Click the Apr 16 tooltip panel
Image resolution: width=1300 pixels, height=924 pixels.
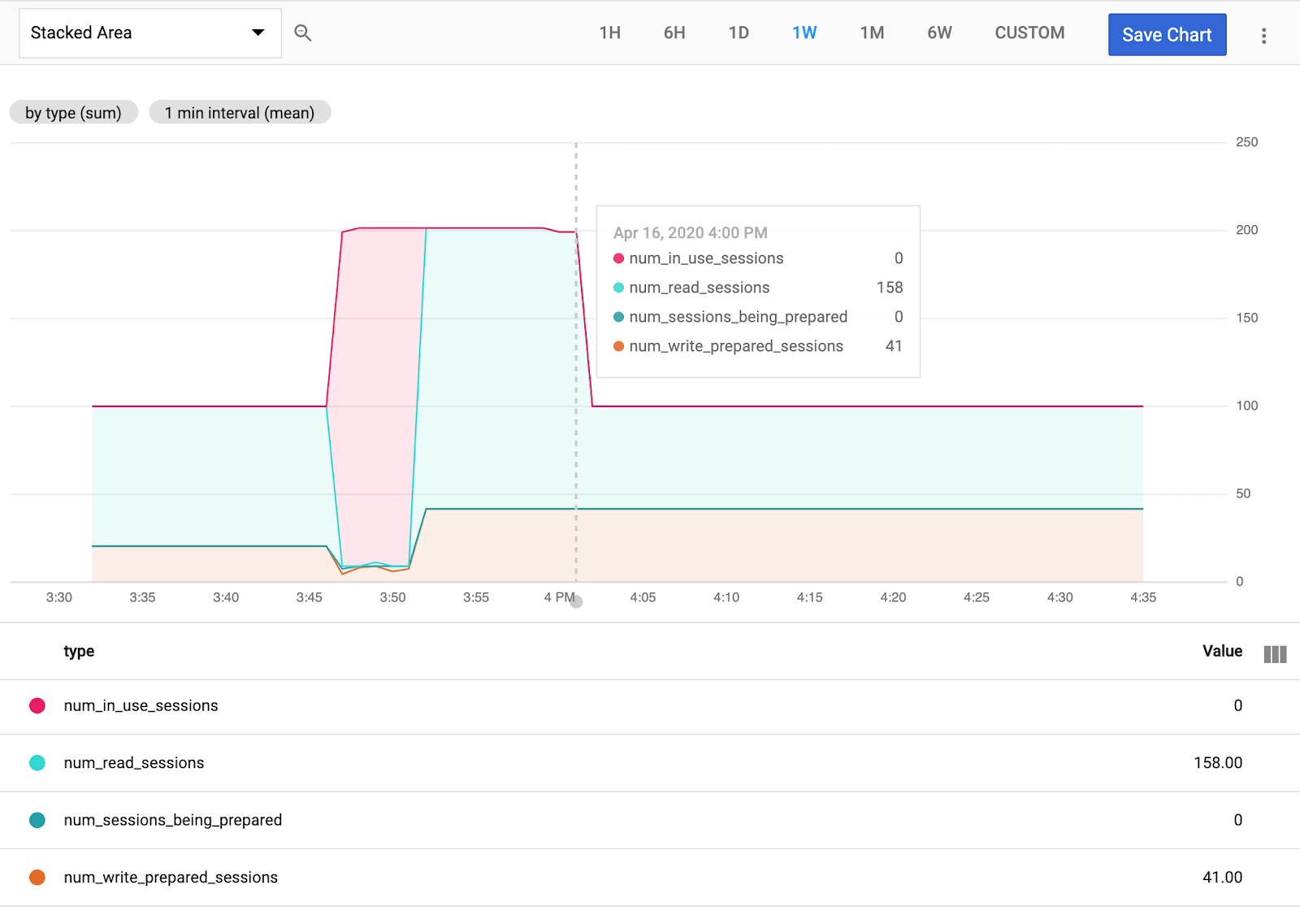click(x=757, y=290)
